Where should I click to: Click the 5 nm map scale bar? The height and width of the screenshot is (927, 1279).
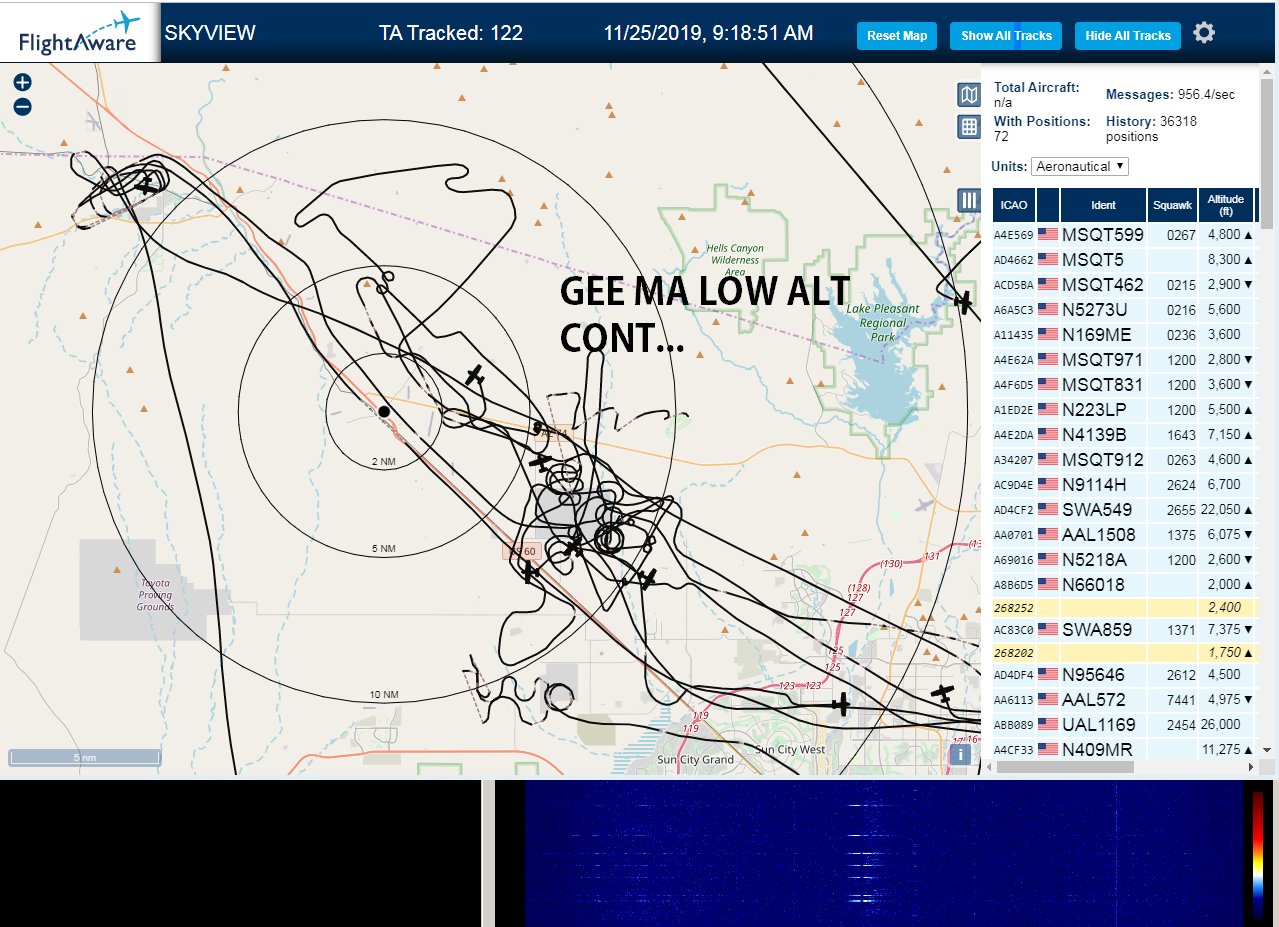[85, 757]
